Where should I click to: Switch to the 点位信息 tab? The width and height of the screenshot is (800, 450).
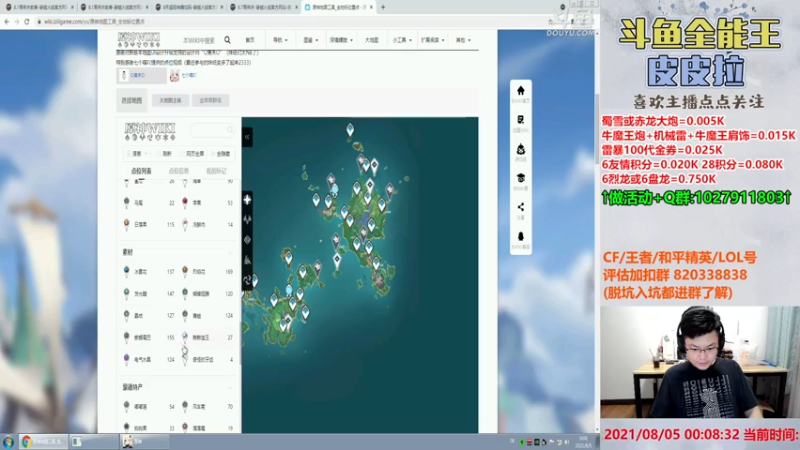click(x=179, y=171)
